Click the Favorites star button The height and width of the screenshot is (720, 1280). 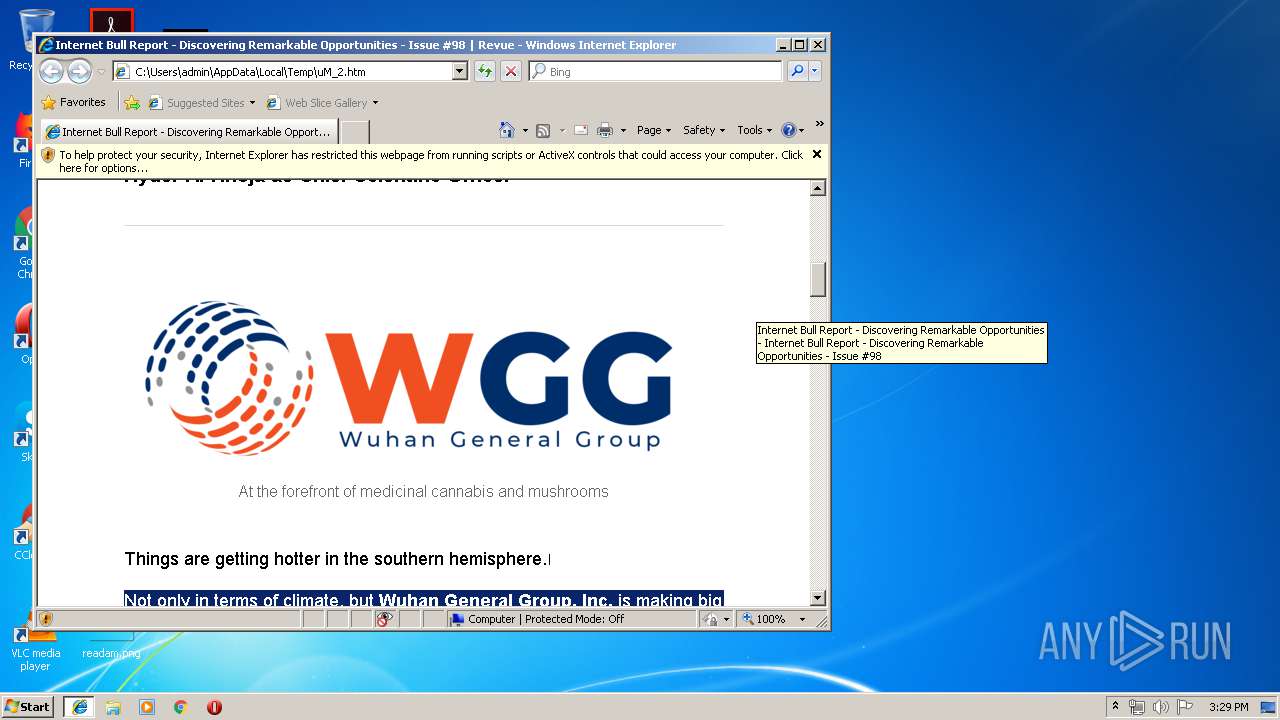click(73, 102)
